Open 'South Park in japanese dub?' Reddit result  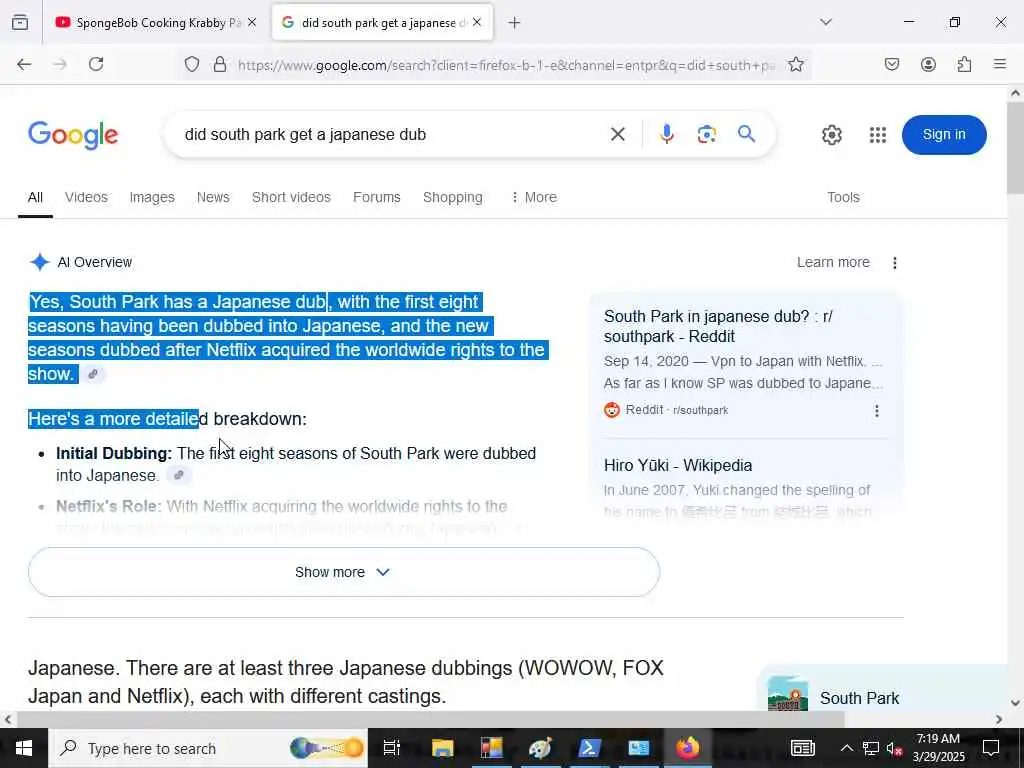tap(718, 326)
